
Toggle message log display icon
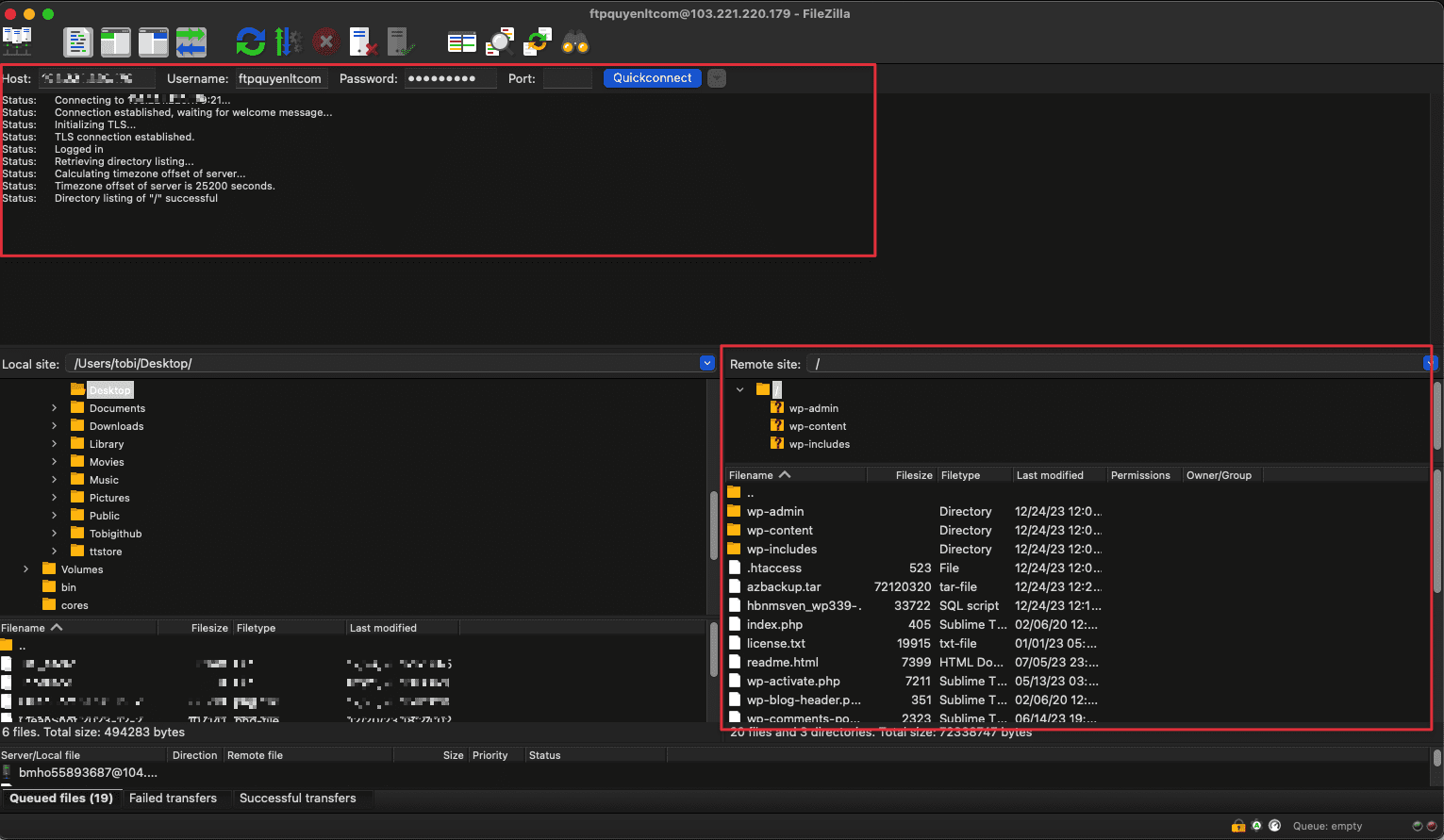point(77,41)
